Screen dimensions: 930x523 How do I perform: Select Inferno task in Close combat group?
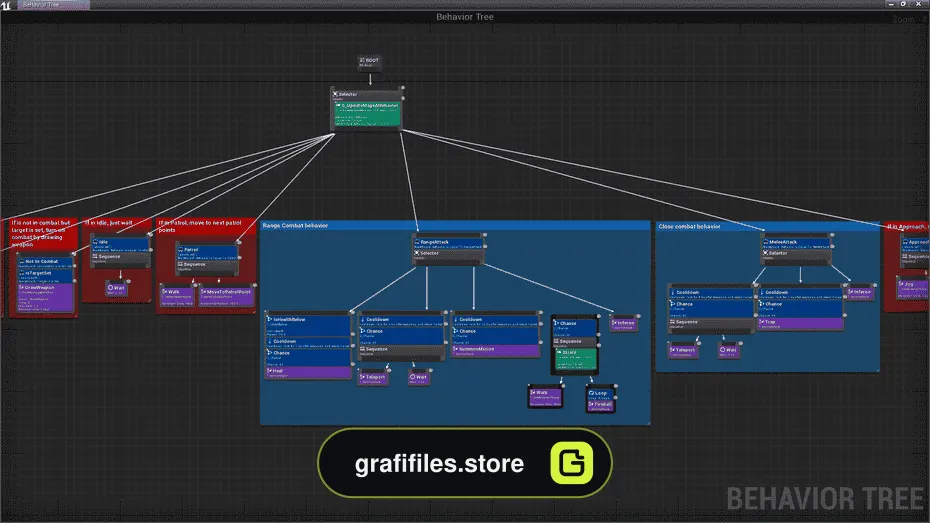coord(860,293)
